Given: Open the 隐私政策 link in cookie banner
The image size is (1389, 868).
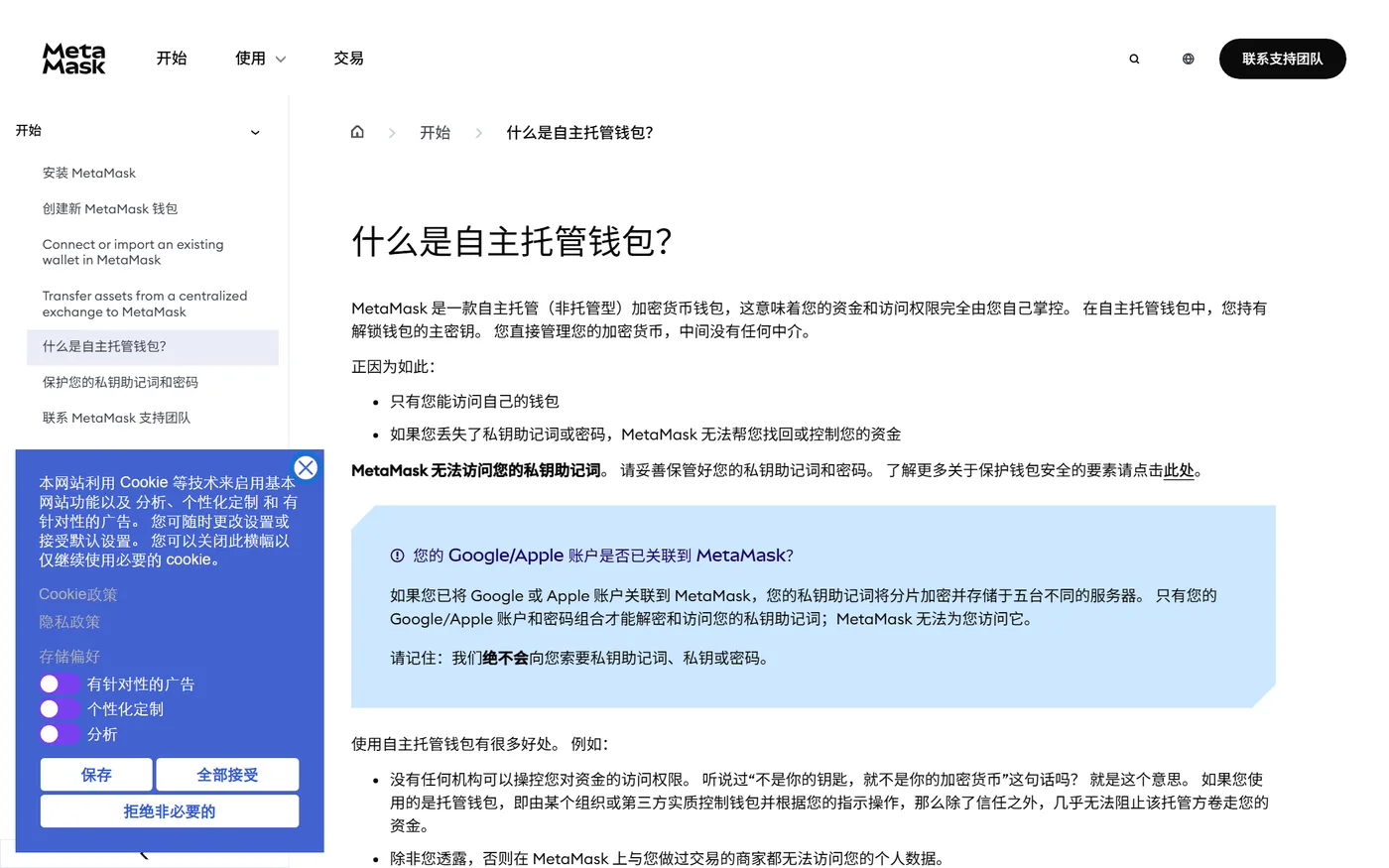Looking at the screenshot, I should coord(69,622).
